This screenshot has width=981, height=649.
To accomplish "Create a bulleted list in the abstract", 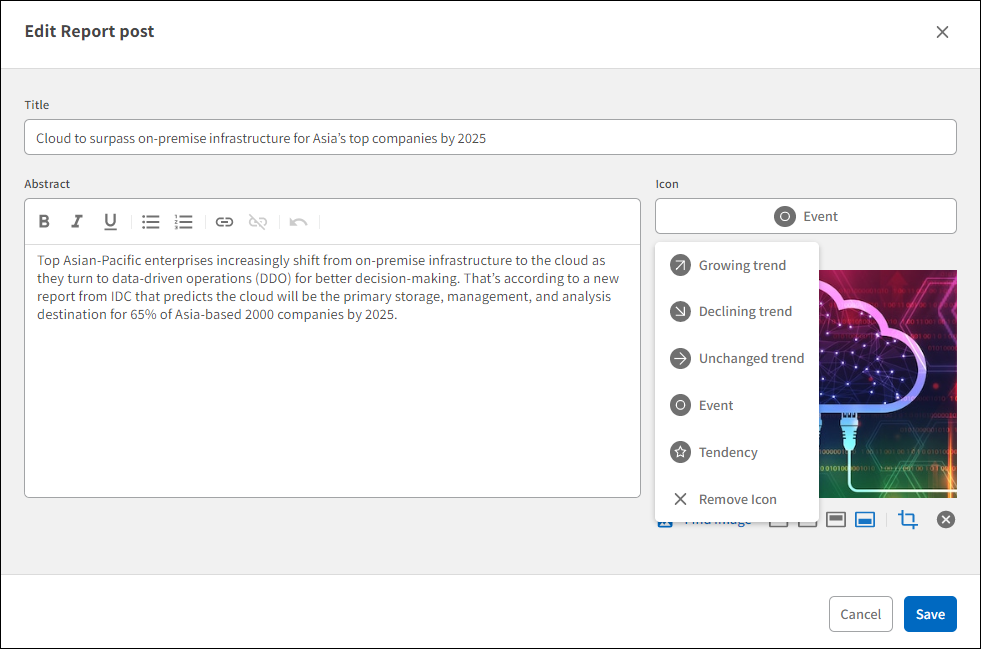I will point(150,221).
